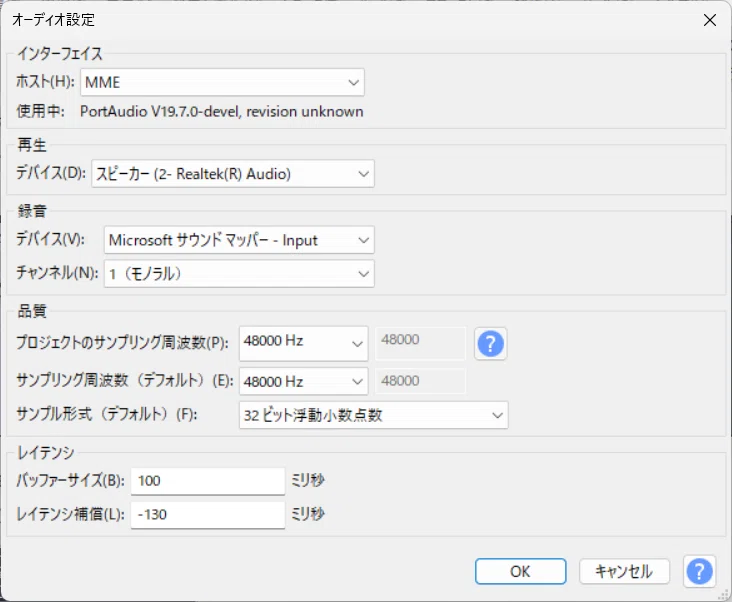The height and width of the screenshot is (602, 732).
Task: Click the OK button
Action: point(521,571)
